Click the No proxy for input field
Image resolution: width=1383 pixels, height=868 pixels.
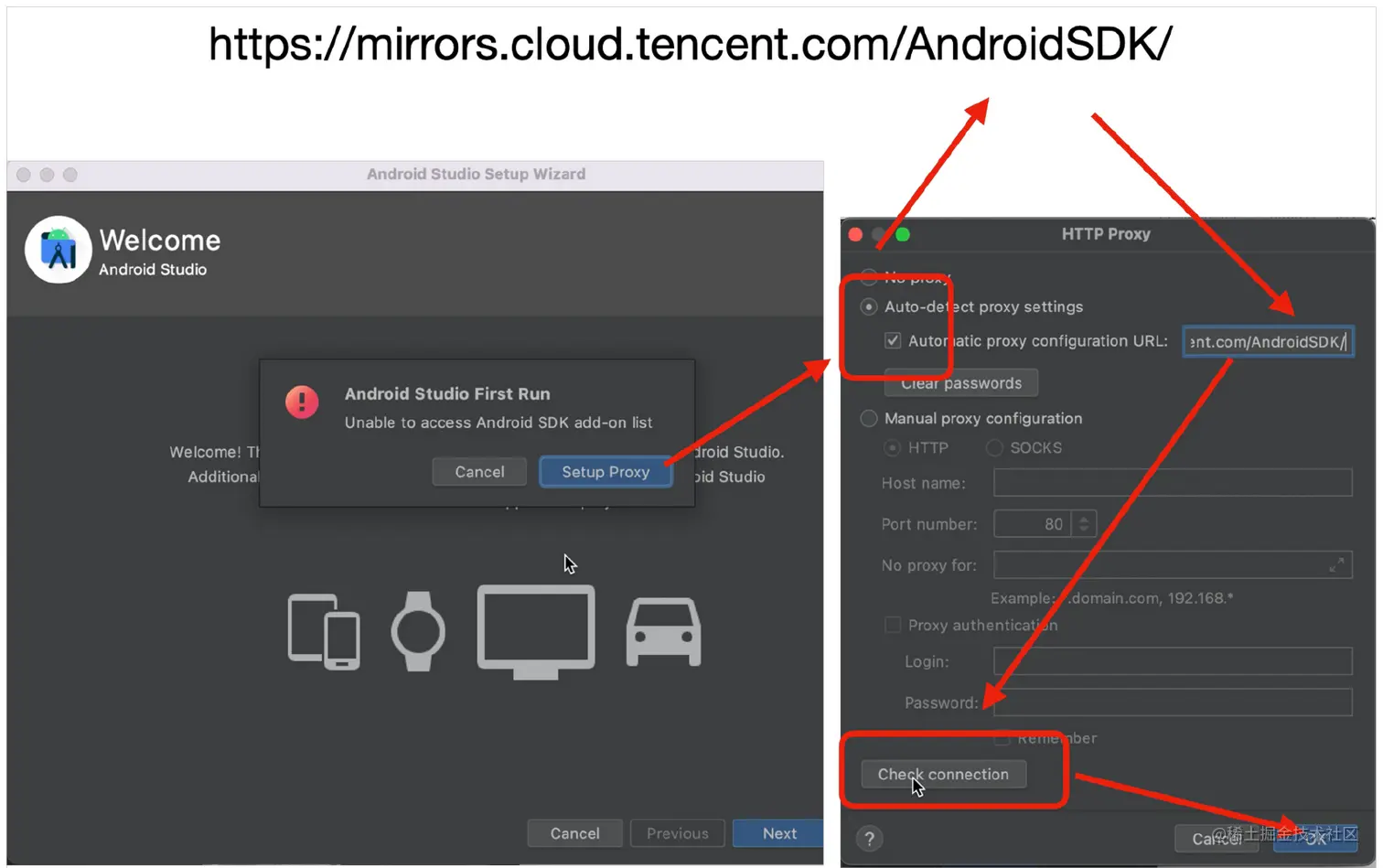[1173, 565]
